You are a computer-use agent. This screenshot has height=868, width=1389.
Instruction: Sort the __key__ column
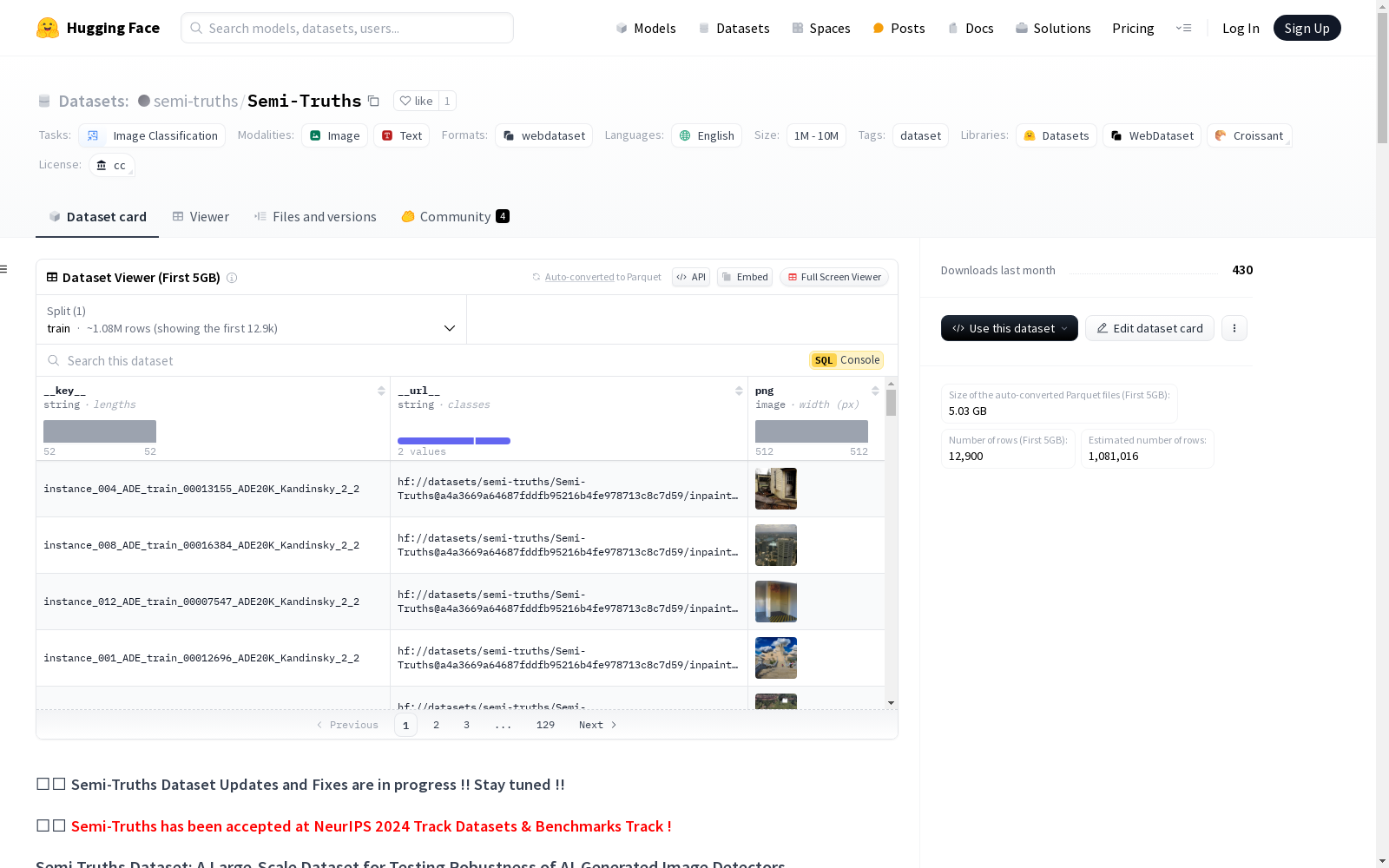[x=381, y=391]
